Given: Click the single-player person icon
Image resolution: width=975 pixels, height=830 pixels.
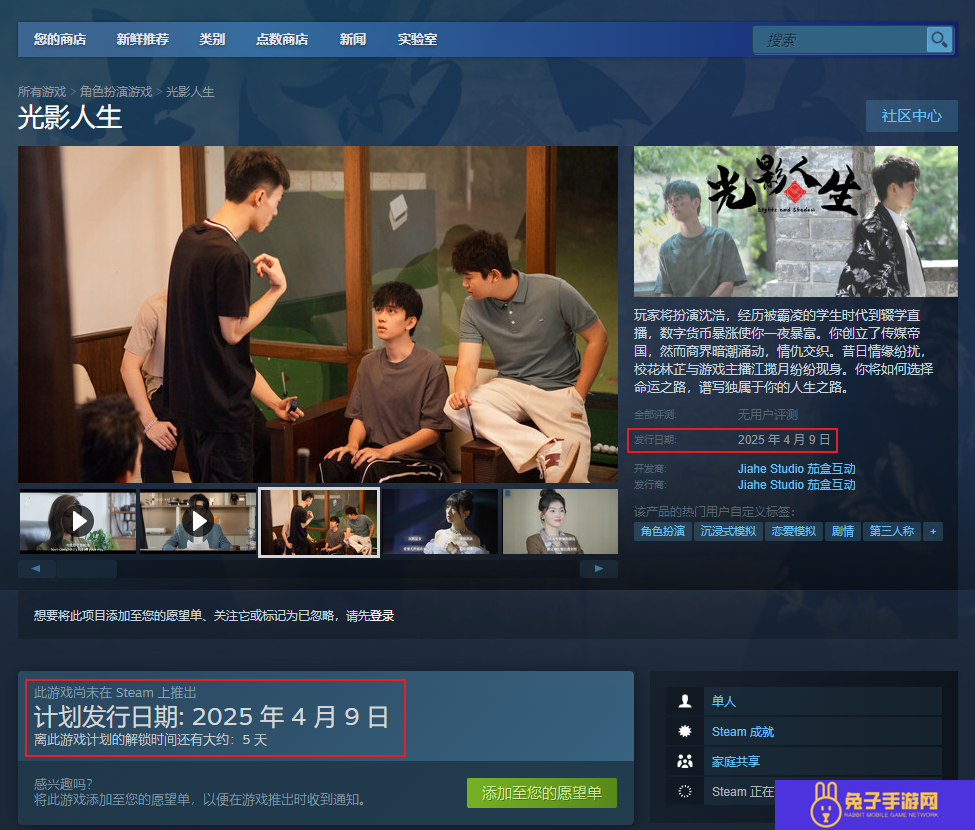Looking at the screenshot, I should pos(685,701).
